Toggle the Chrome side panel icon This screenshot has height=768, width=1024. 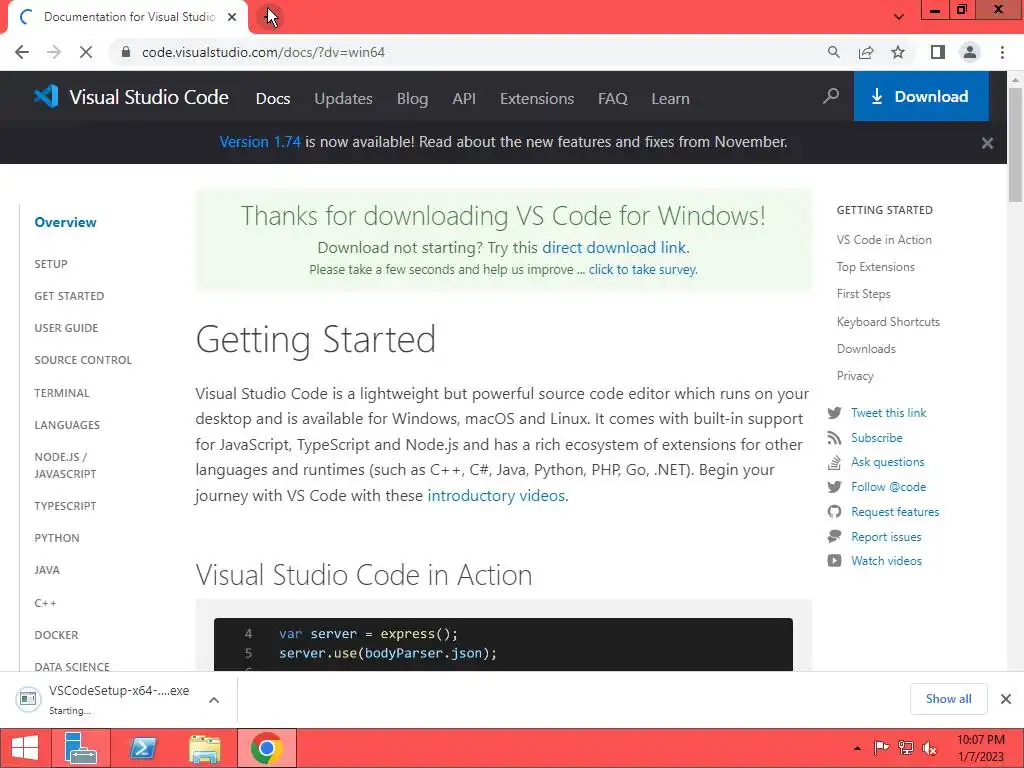(x=938, y=52)
